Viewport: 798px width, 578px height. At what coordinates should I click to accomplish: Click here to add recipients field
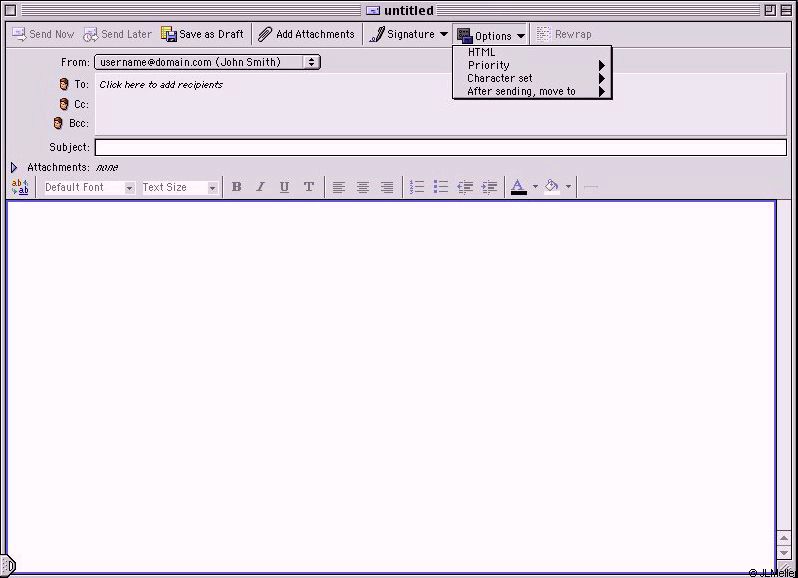coord(440,104)
